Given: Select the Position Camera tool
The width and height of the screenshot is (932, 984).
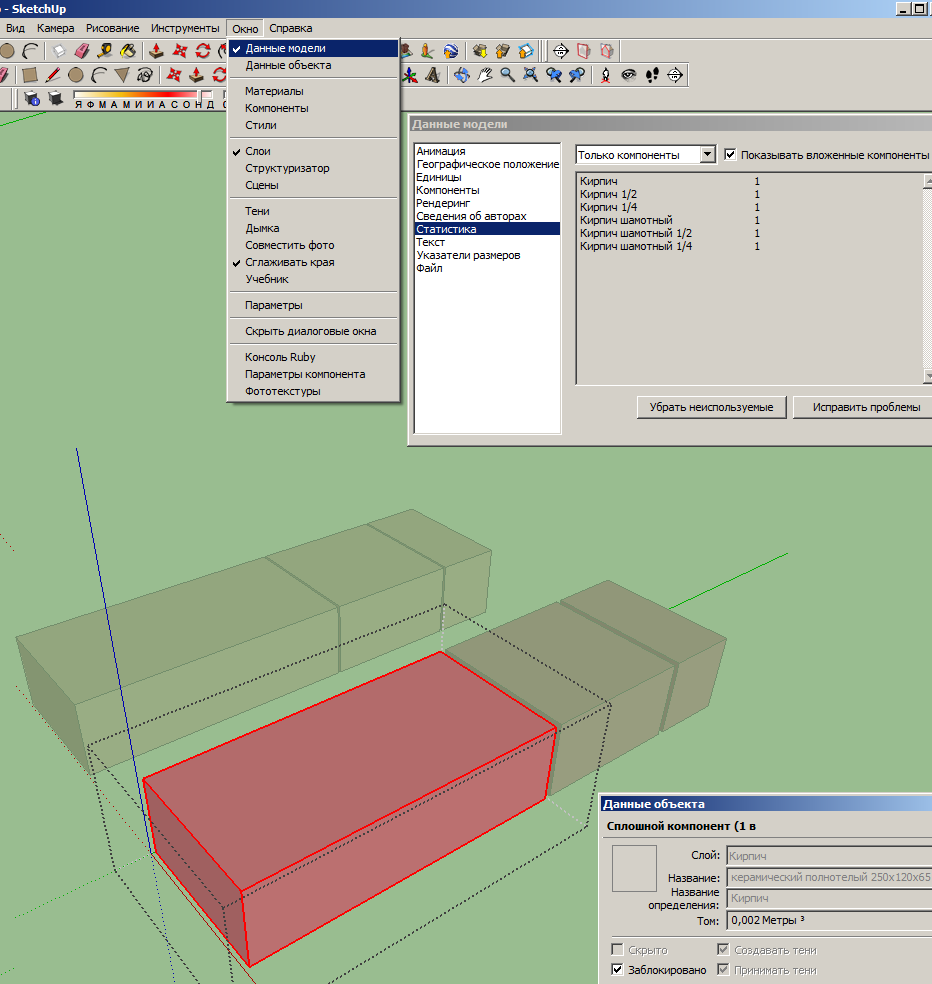Looking at the screenshot, I should tap(606, 75).
